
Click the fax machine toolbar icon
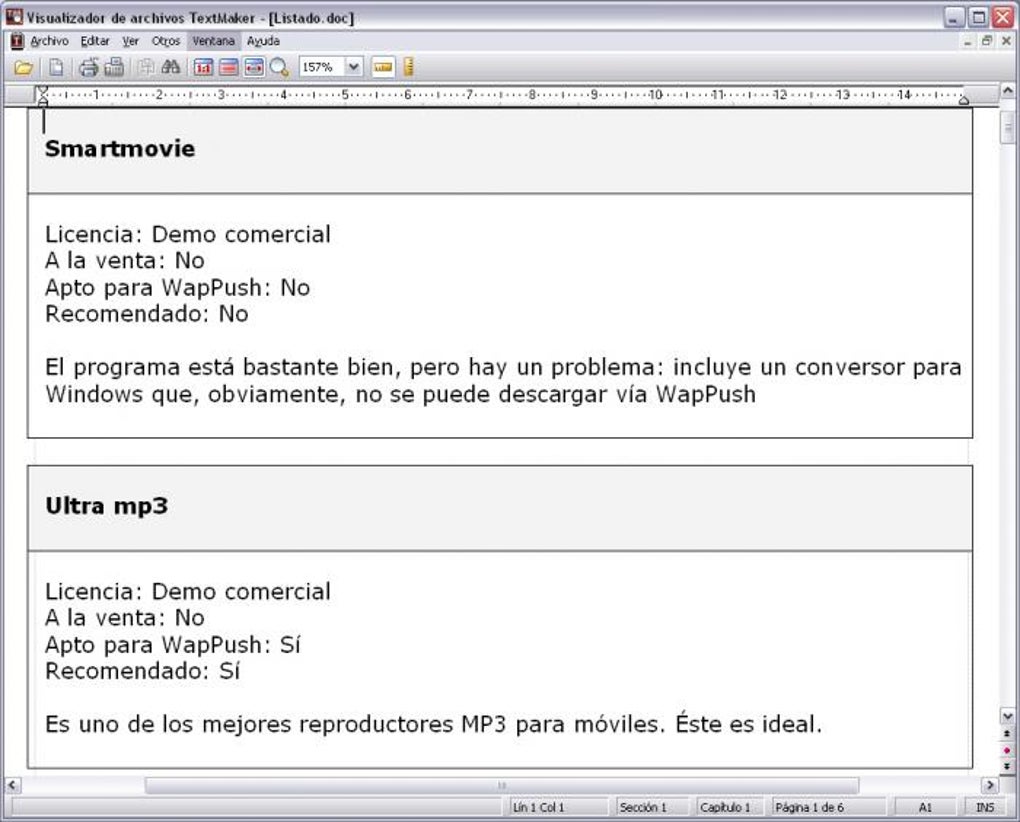[x=114, y=67]
